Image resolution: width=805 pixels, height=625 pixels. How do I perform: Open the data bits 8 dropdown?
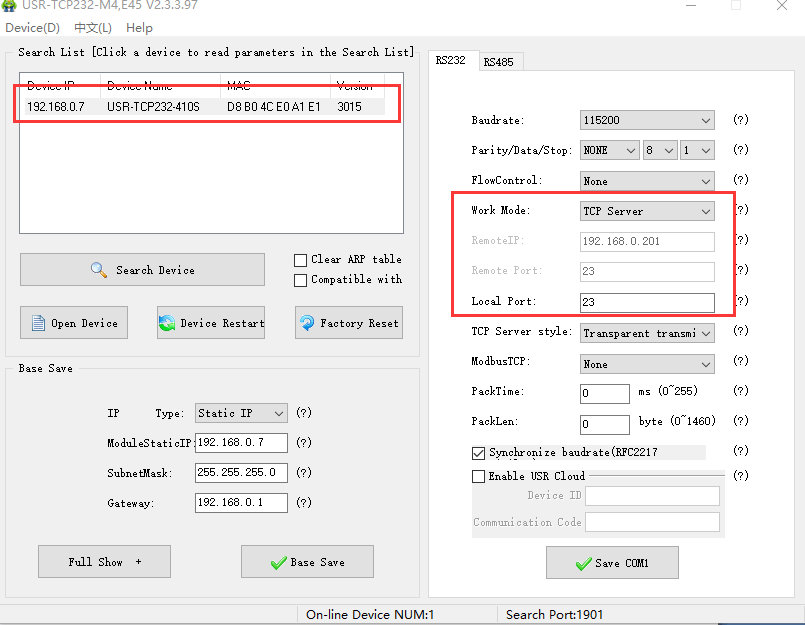(x=660, y=150)
